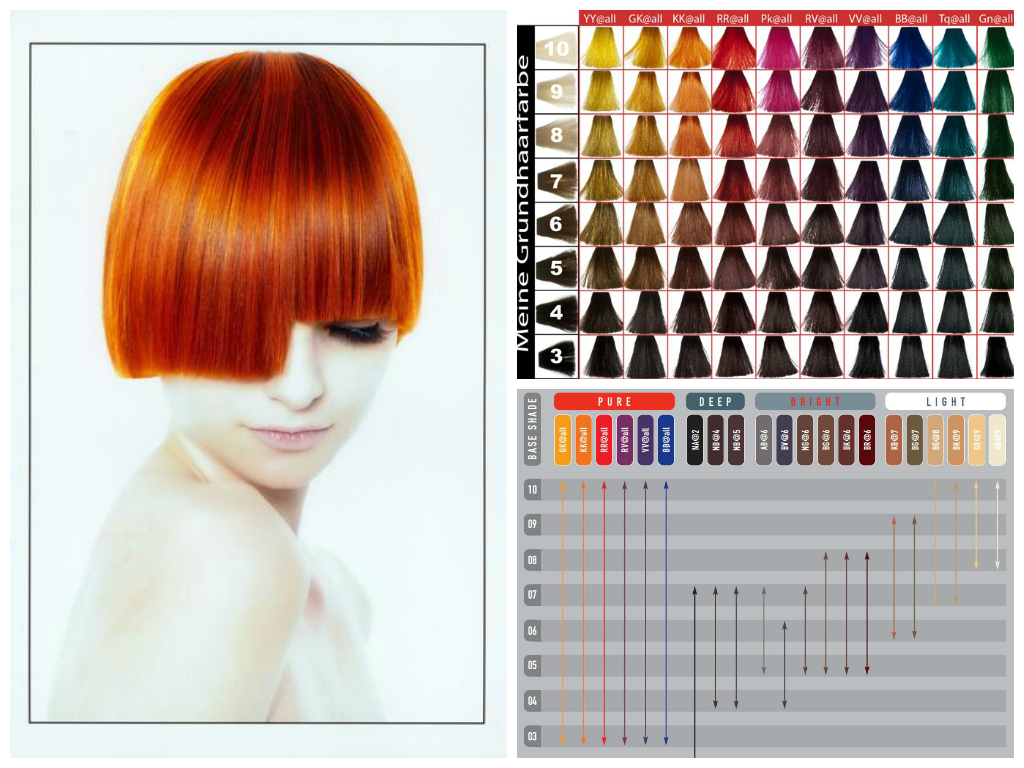This screenshot has height=768, width=1024.
Task: Click base hair level 3 swatch
Action: 557,356
